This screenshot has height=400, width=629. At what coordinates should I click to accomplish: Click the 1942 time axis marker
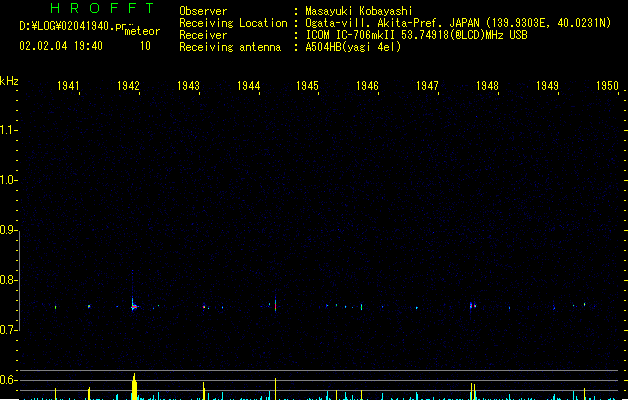coord(128,86)
